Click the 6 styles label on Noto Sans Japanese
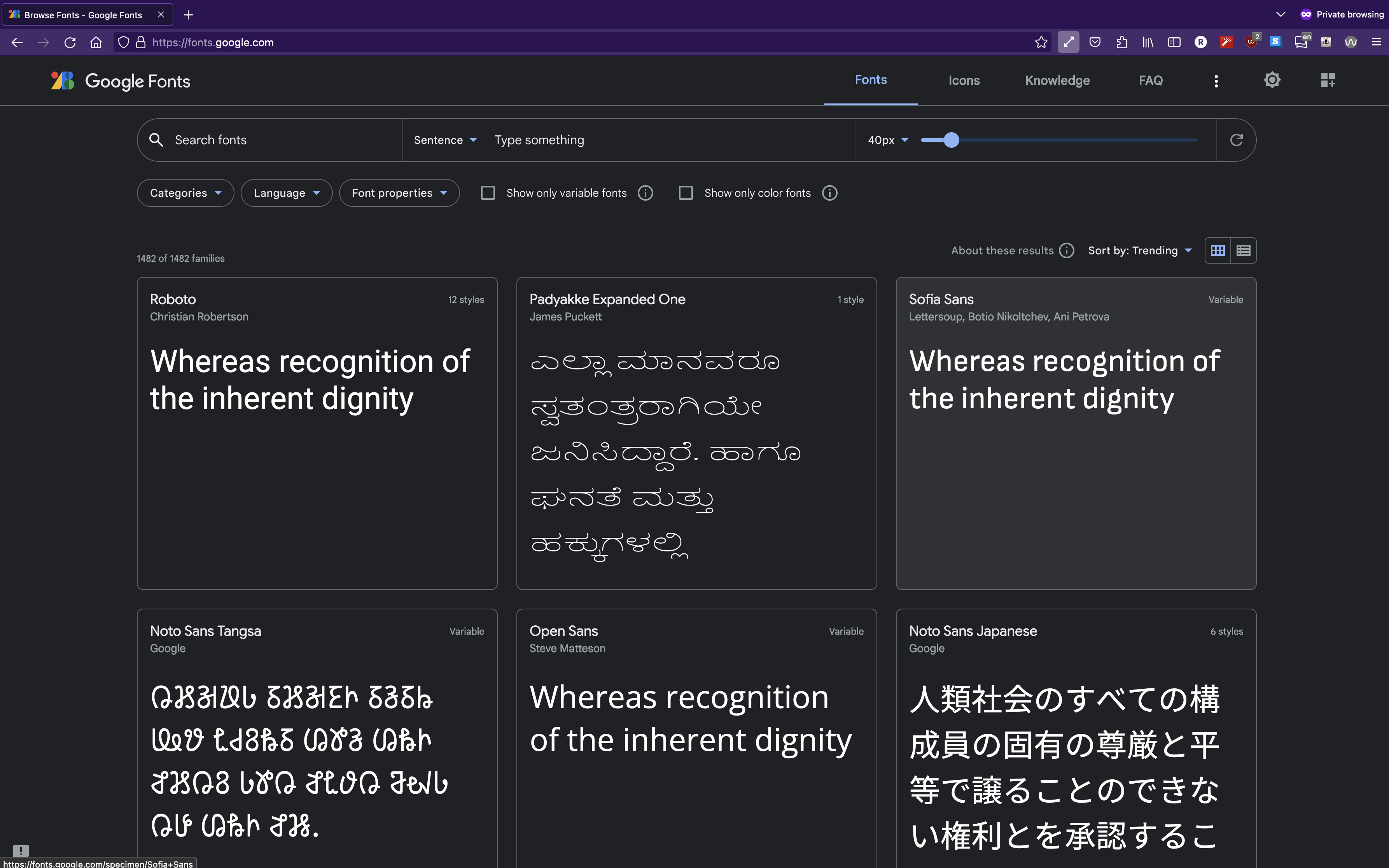The height and width of the screenshot is (868, 1389). pyautogui.click(x=1226, y=632)
